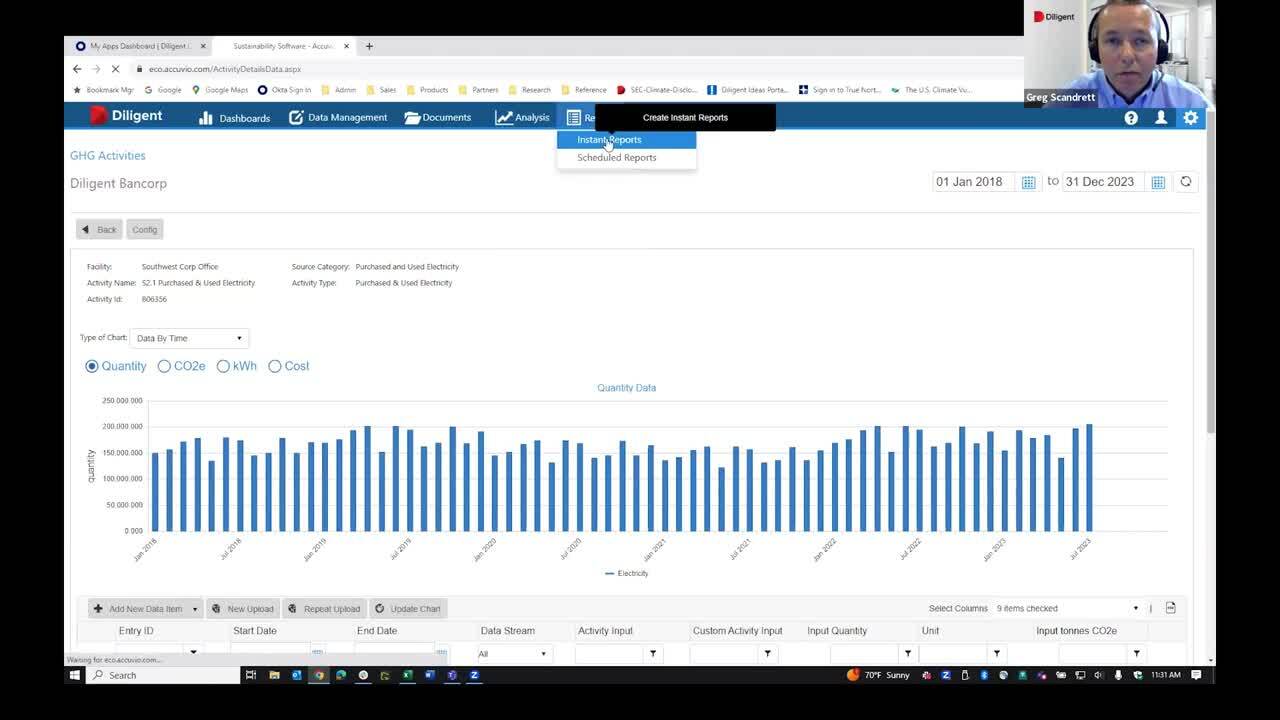Screen dimensions: 1280x720
Task: Click the taskbar Search box
Action: point(163,675)
